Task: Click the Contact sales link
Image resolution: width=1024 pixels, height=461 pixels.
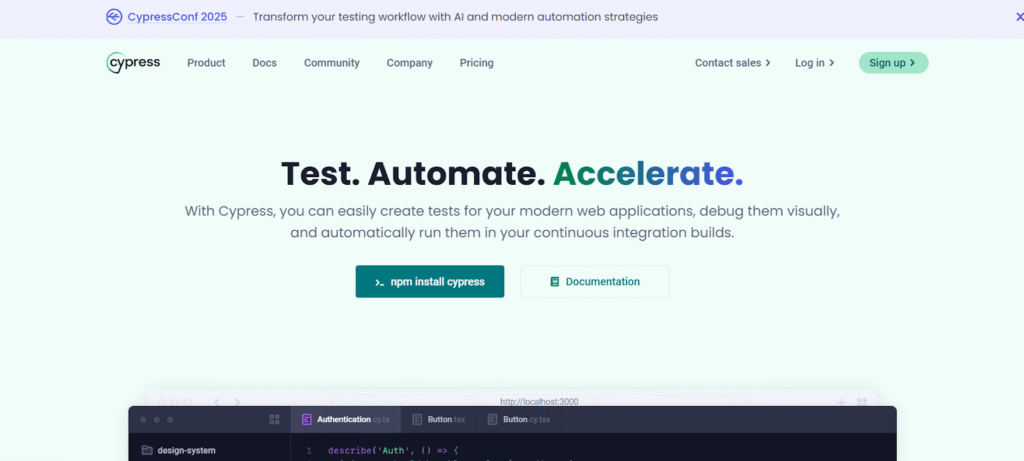Action: point(732,63)
